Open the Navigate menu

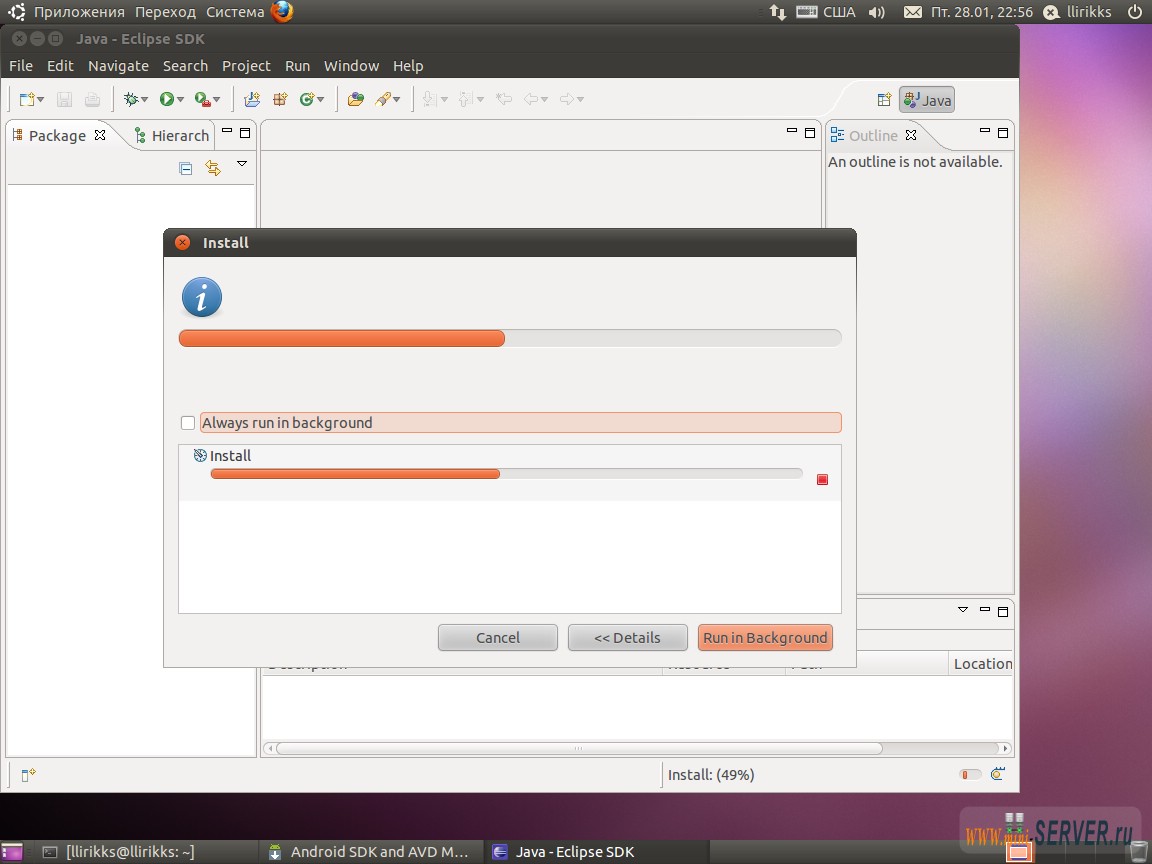[x=118, y=66]
